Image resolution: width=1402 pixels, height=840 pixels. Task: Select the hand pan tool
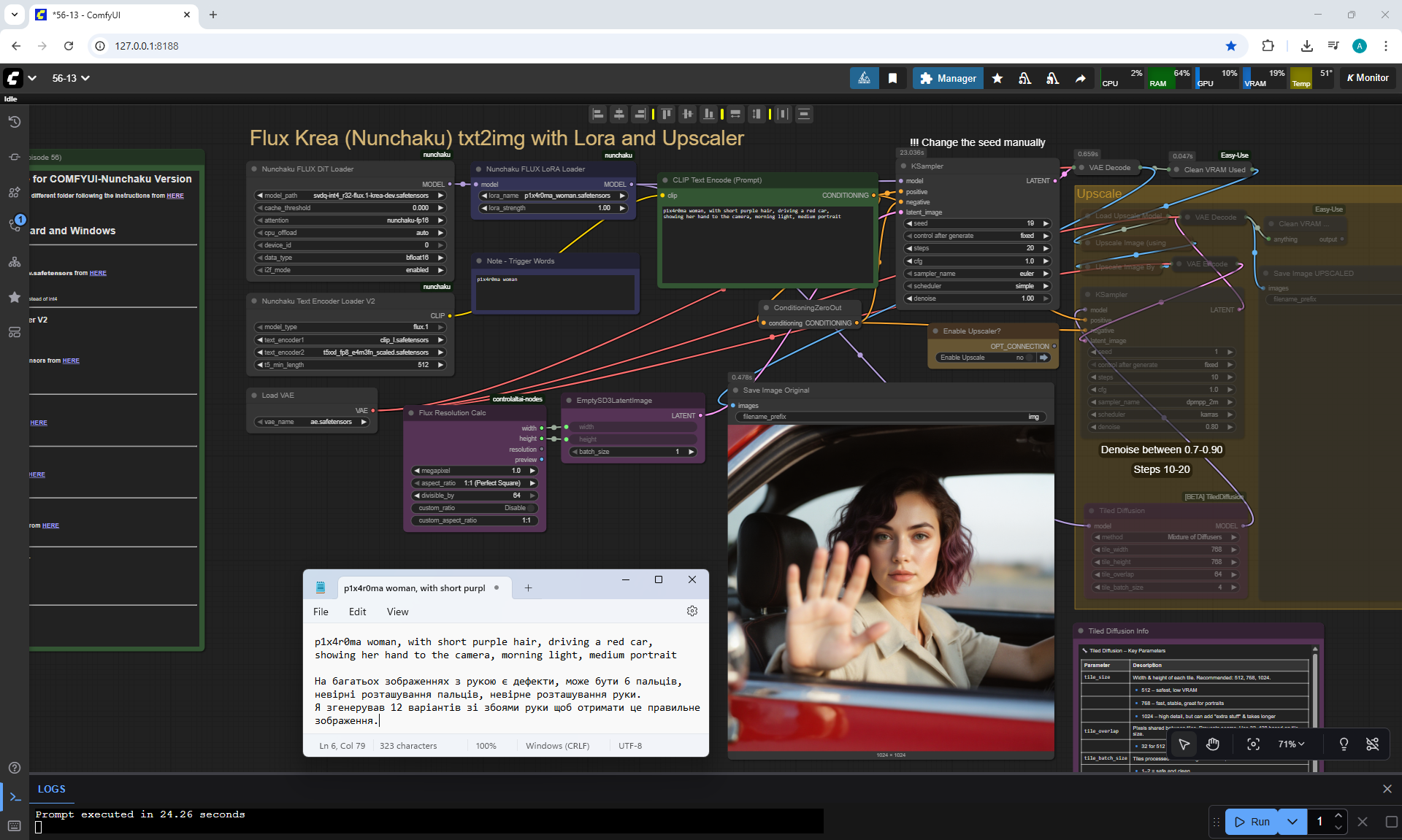(x=1213, y=744)
